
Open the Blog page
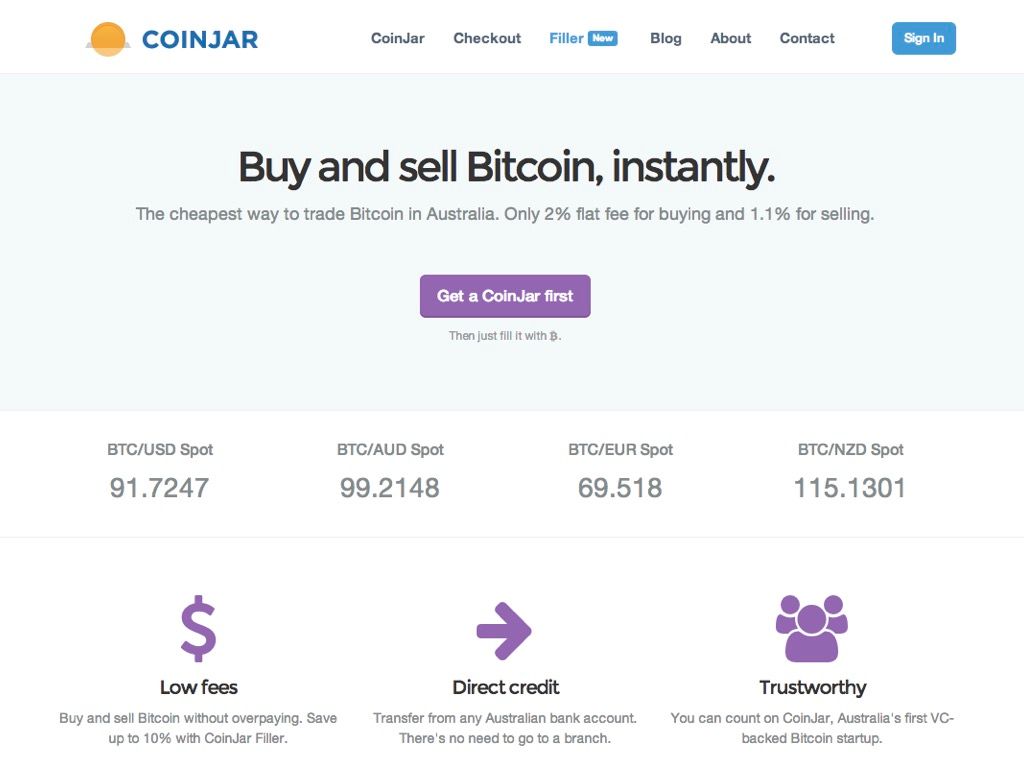pyautogui.click(x=665, y=39)
